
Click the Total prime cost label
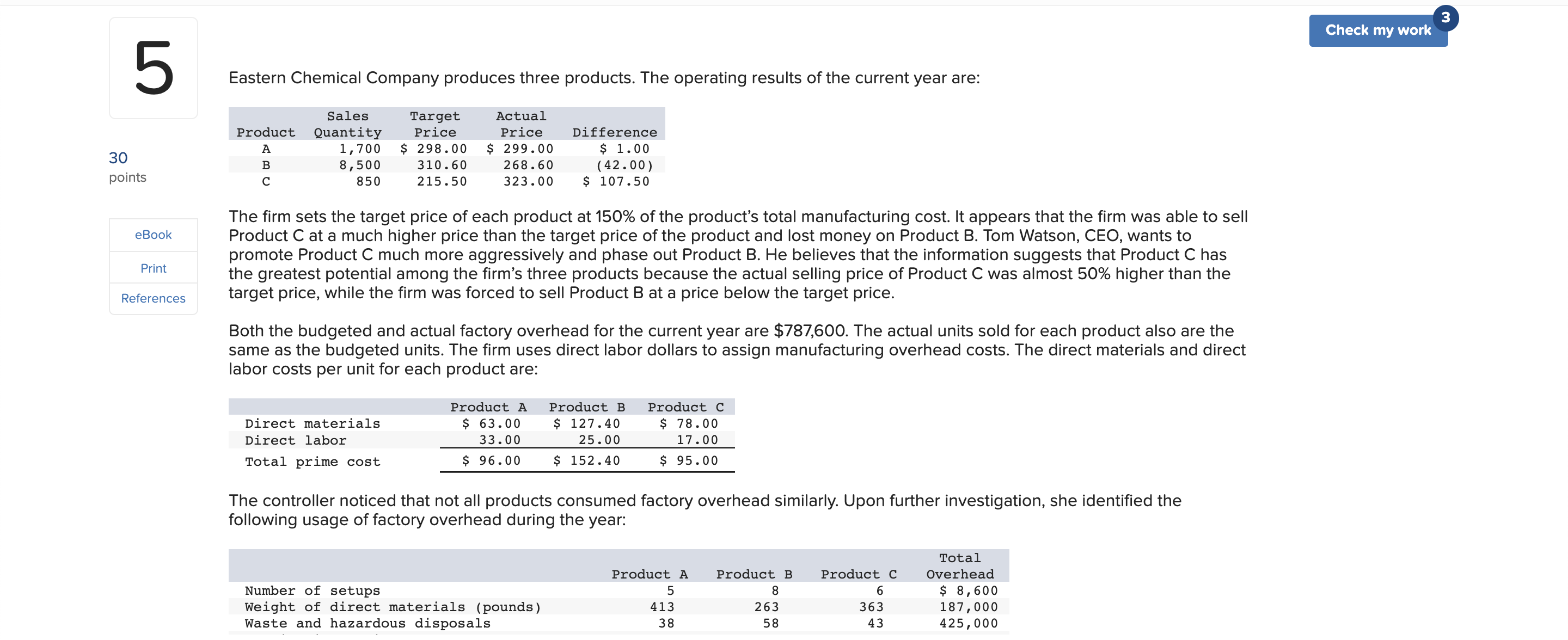[x=313, y=461]
